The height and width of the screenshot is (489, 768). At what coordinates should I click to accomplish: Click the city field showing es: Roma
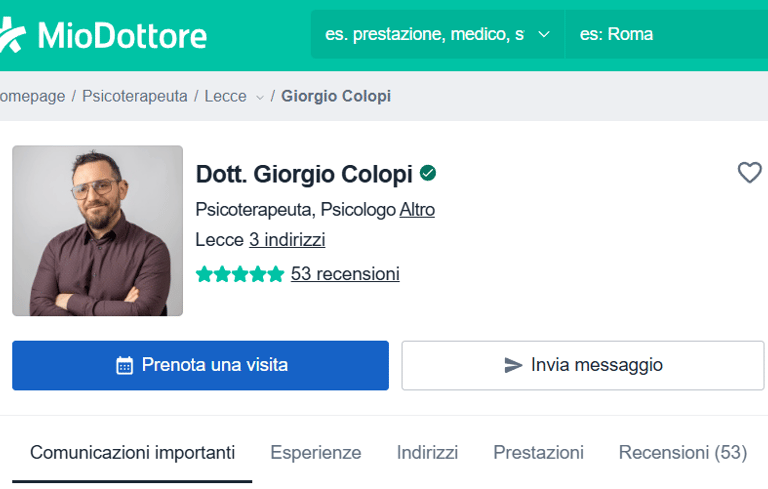tap(667, 34)
